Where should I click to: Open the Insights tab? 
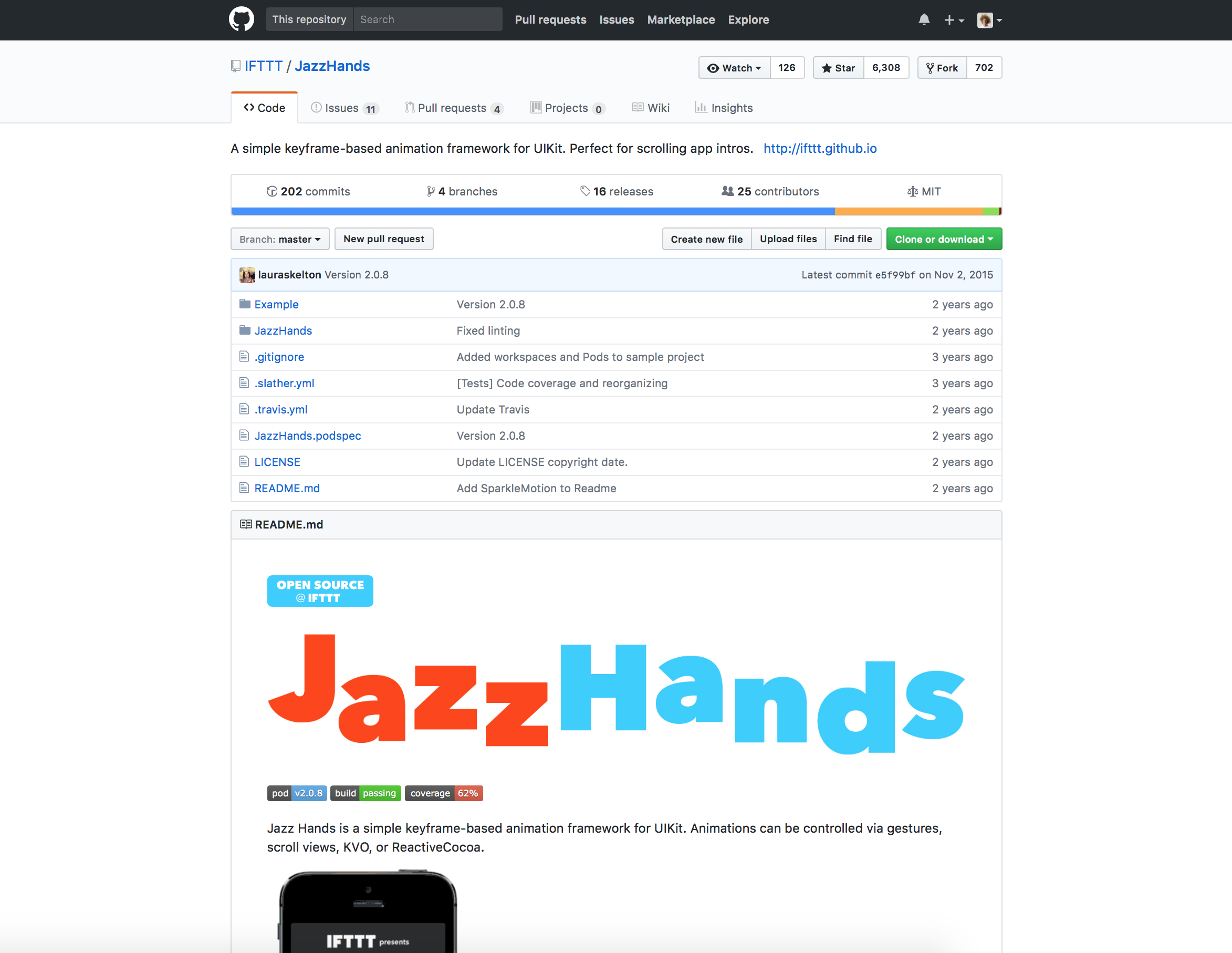pos(724,108)
